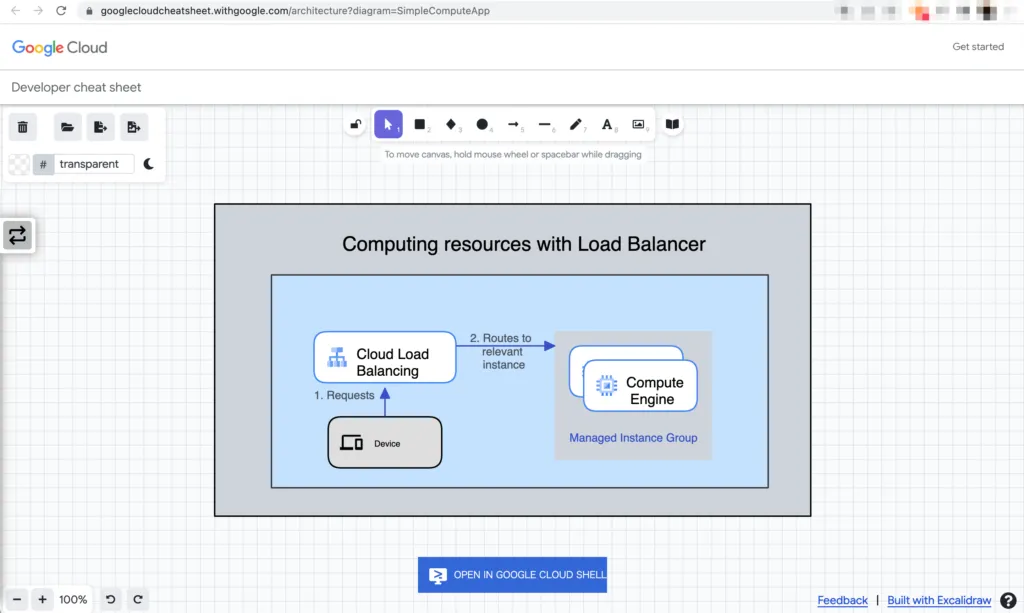
Task: Open the Library book icon
Action: [672, 124]
